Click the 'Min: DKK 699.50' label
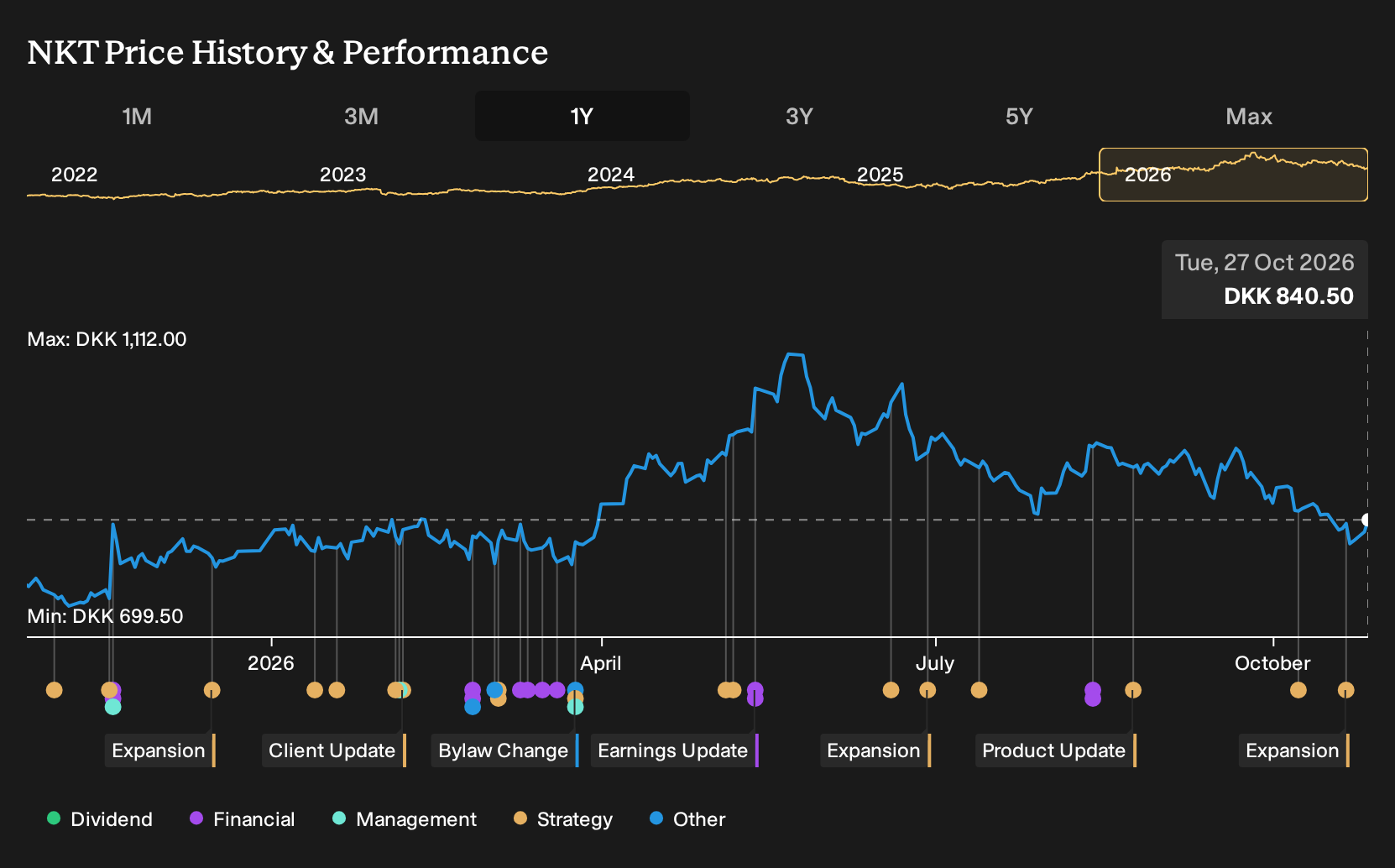The image size is (1395, 868). point(106,616)
